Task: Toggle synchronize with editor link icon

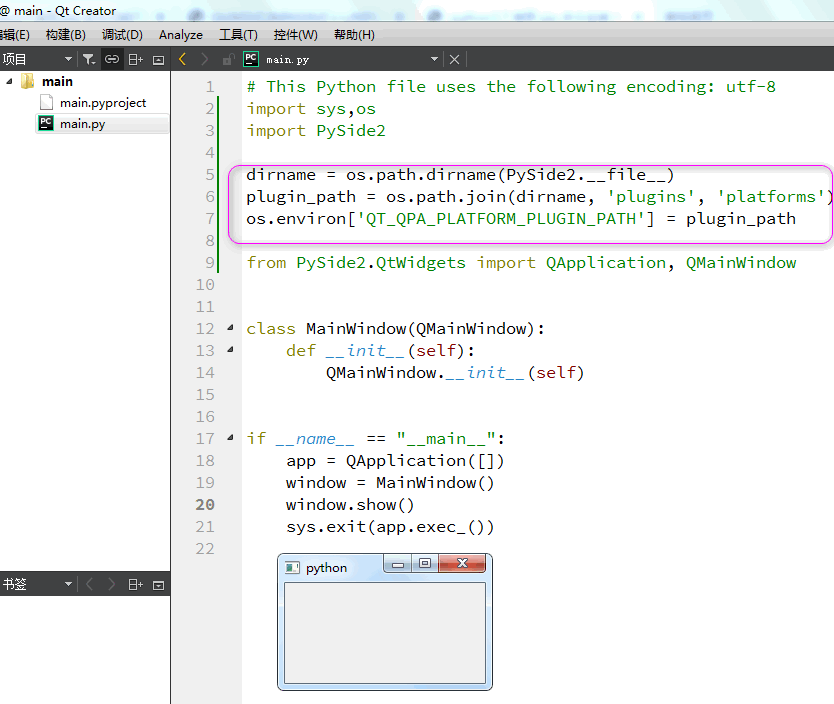Action: (112, 60)
